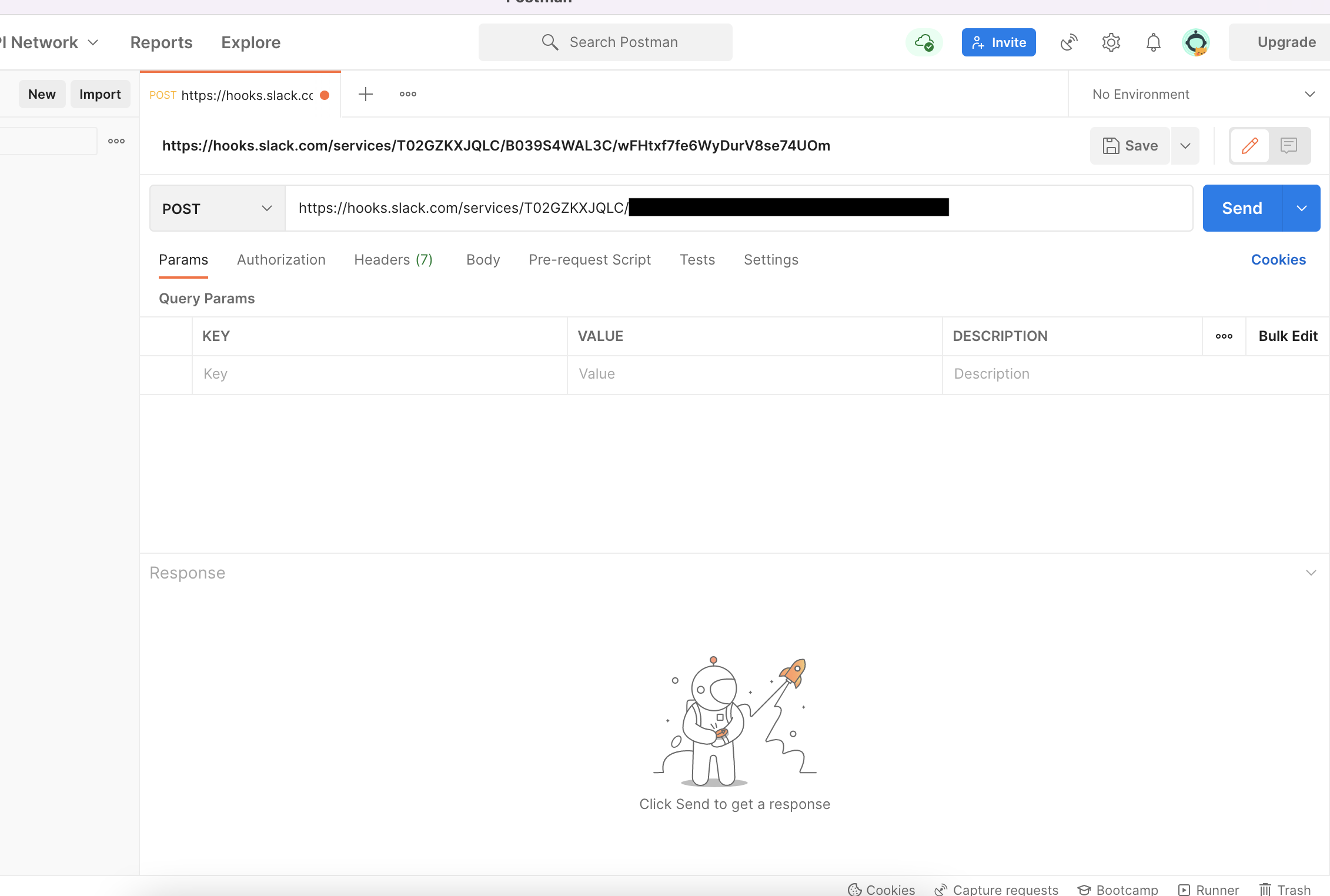
Task: Open the notifications bell
Action: [x=1154, y=42]
